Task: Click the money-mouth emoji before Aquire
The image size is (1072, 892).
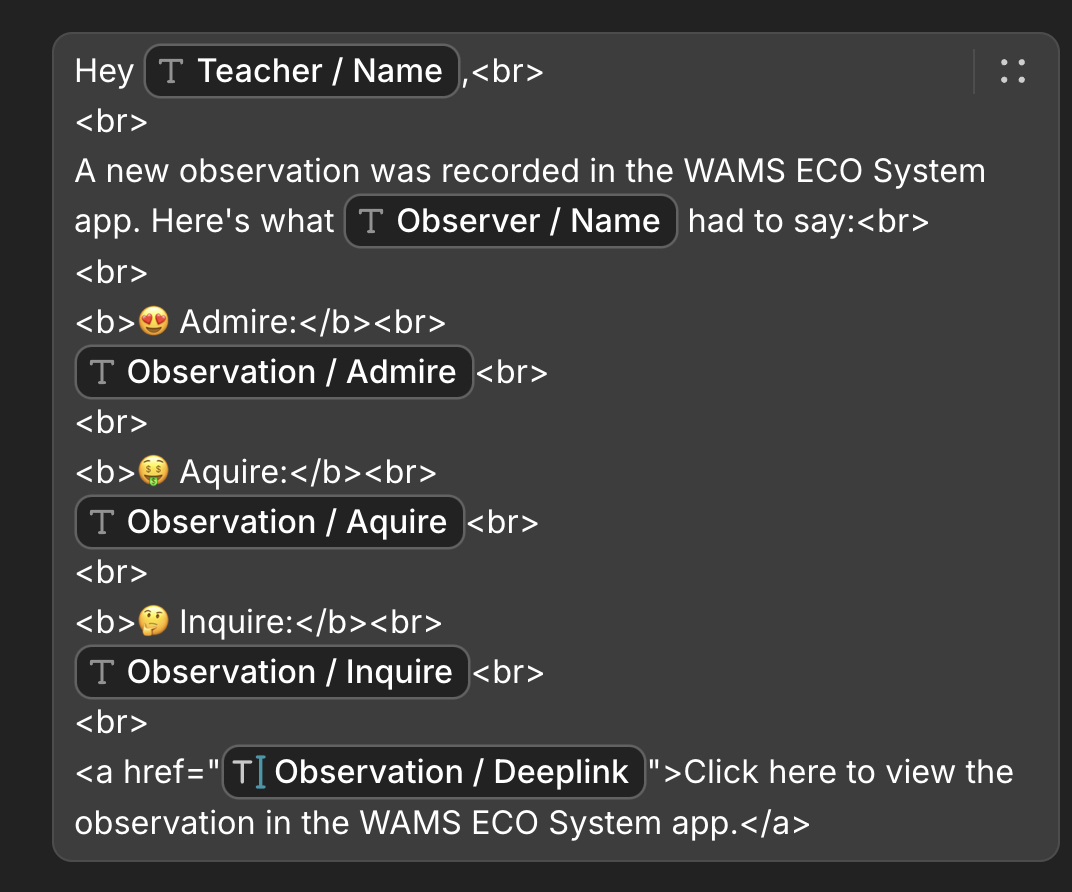Action: click(154, 471)
